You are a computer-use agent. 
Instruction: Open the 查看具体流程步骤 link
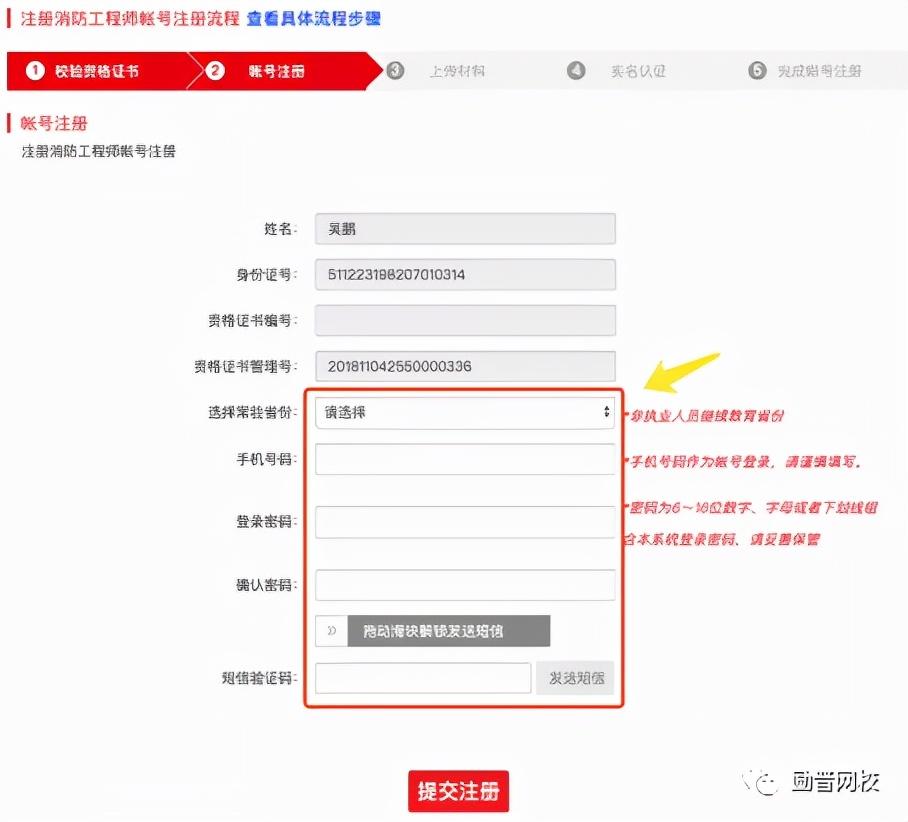pyautogui.click(x=313, y=19)
